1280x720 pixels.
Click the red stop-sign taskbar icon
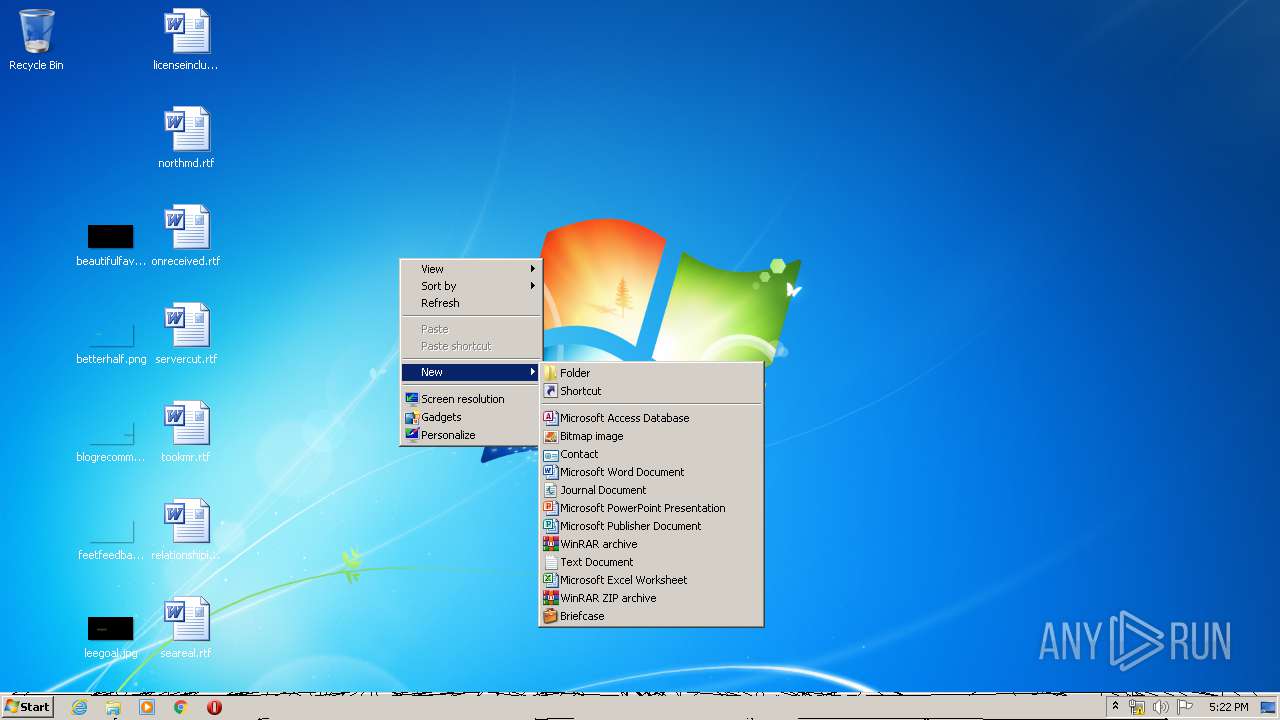point(214,707)
